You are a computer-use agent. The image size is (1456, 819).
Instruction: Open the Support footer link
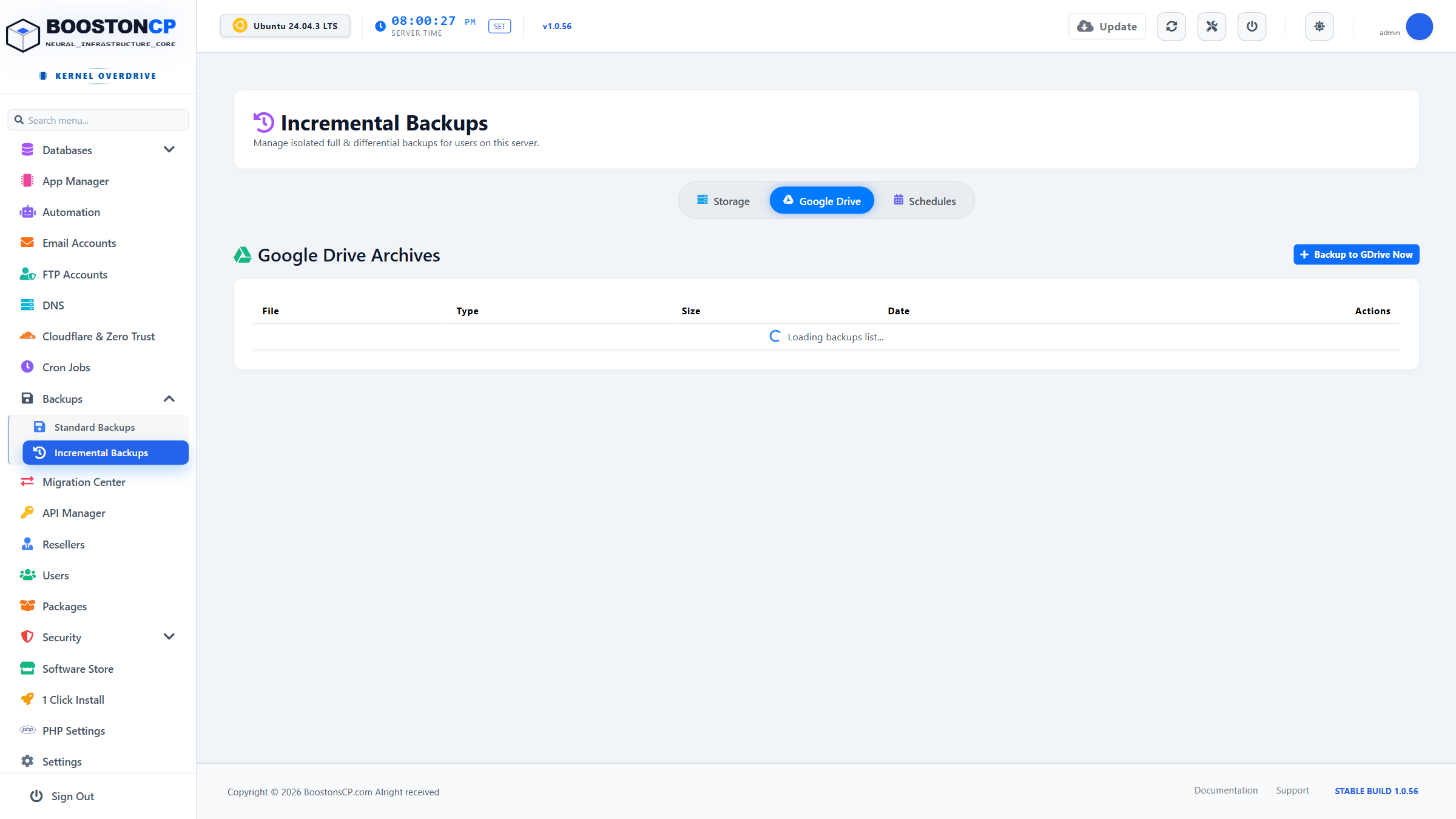tap(1292, 790)
